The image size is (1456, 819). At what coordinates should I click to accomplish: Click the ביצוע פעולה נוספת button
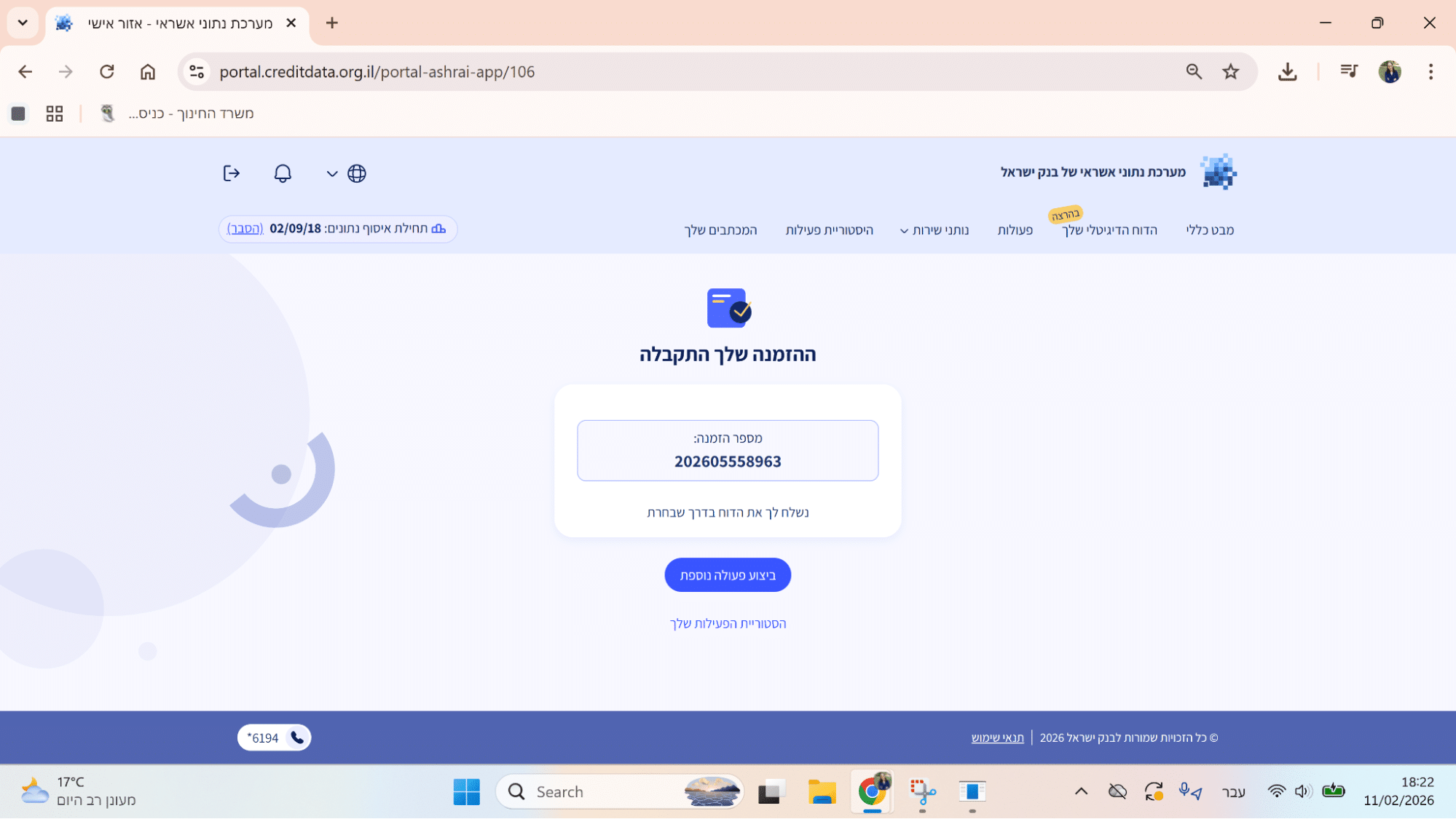point(728,575)
